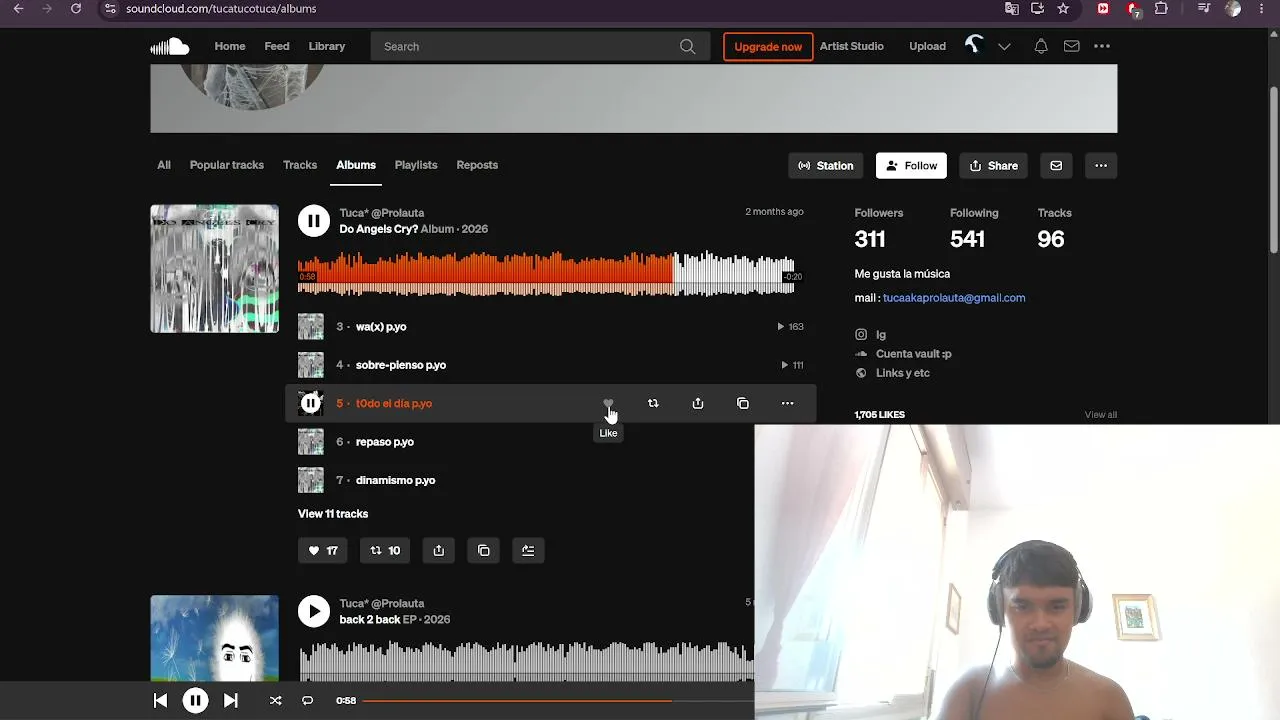
Task: View all 1,705 likes
Action: click(1101, 415)
